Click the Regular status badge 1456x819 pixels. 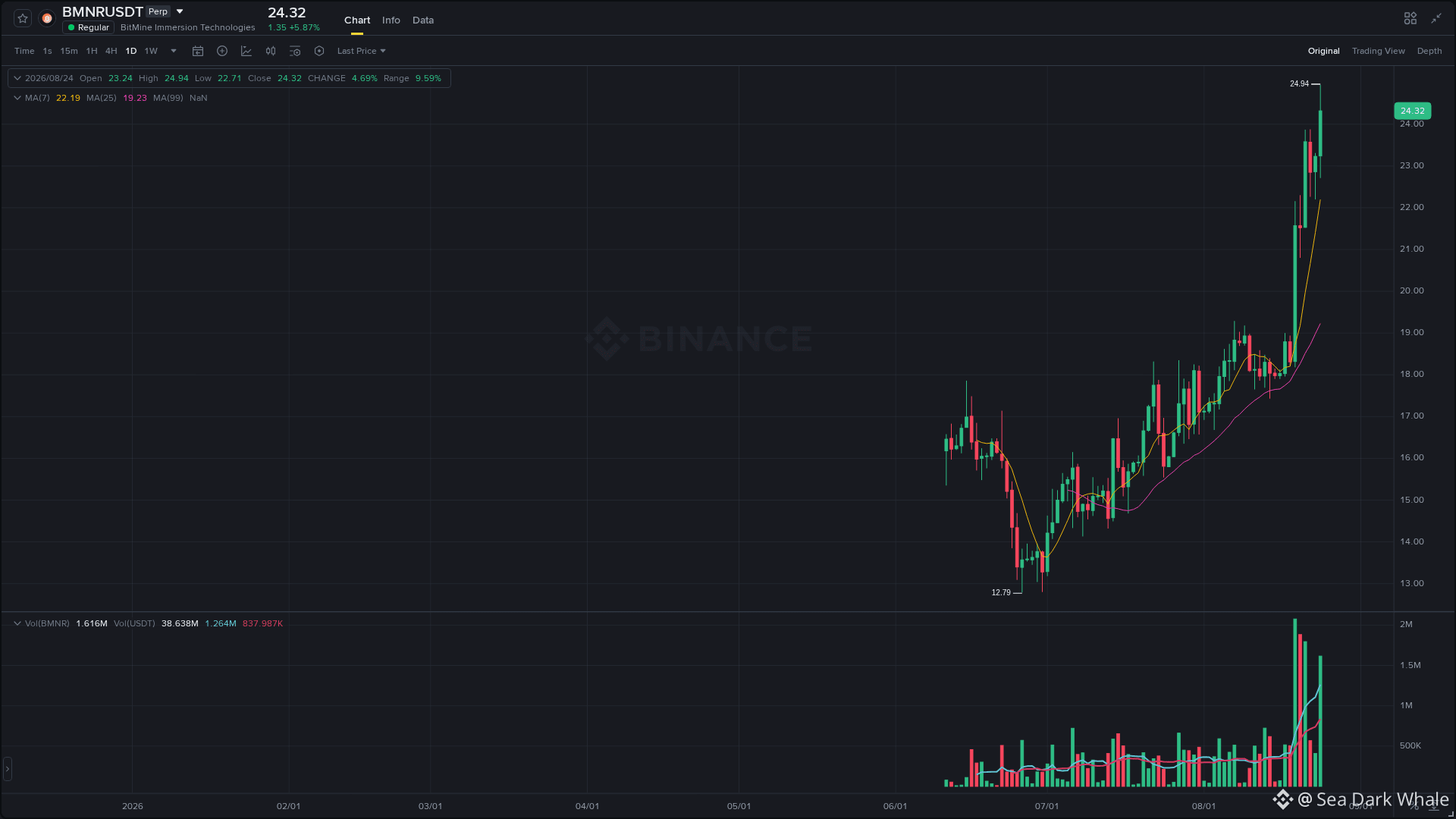89,27
